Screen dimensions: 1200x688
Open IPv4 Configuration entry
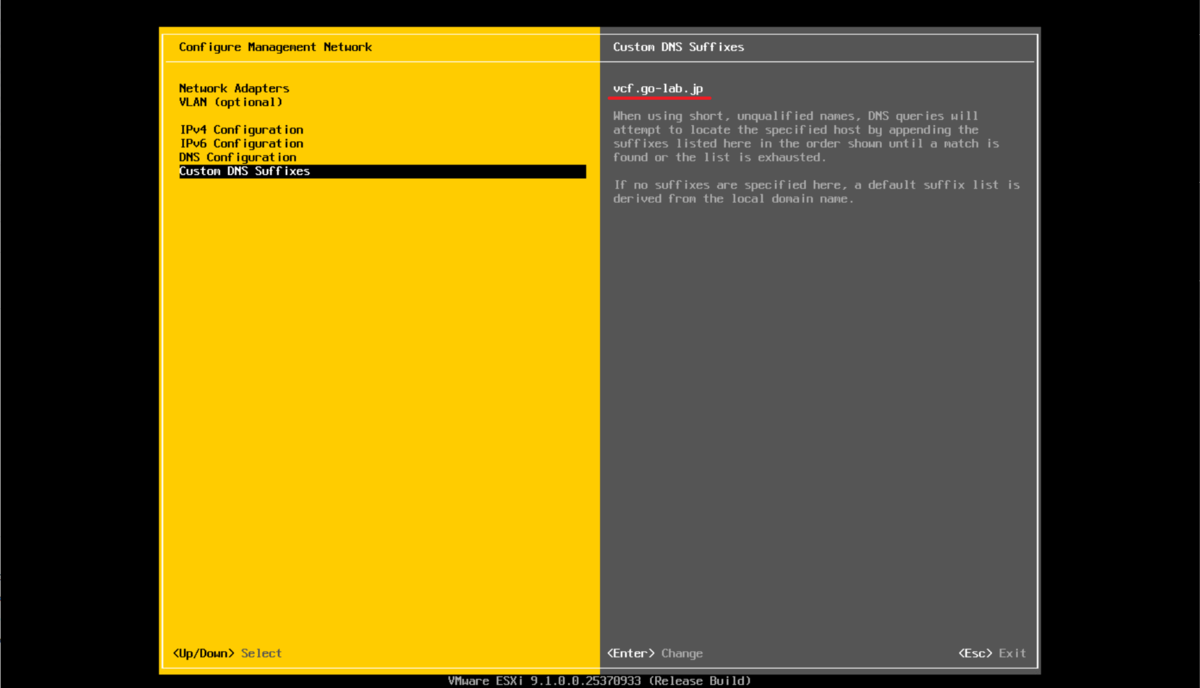point(241,130)
